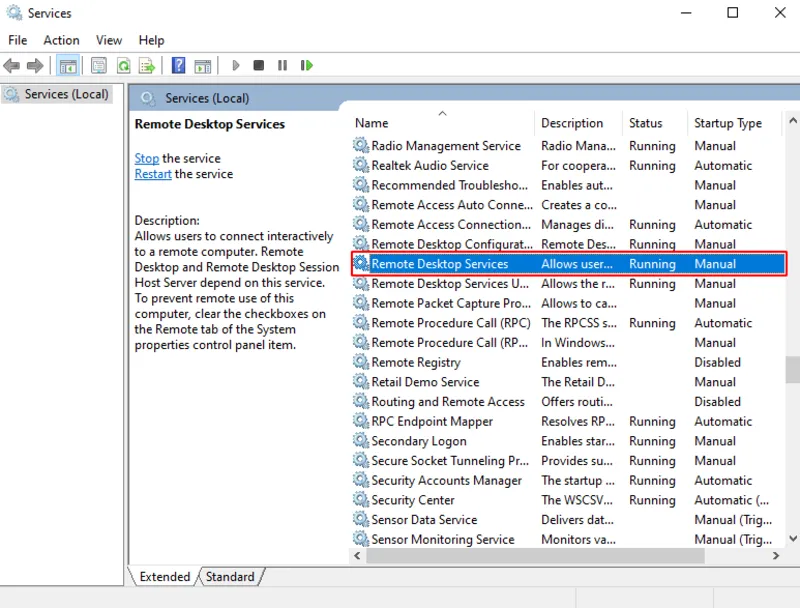The image size is (800, 608).
Task: Click the Export List toolbar icon
Action: tap(146, 65)
